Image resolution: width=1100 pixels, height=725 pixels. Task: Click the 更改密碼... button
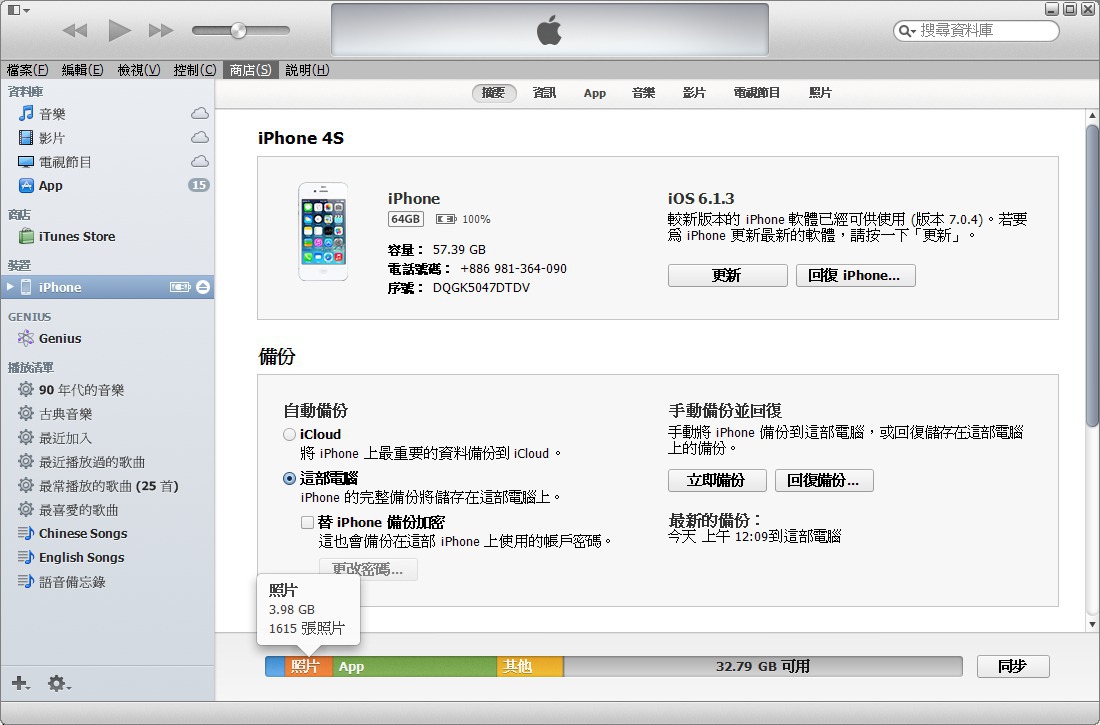[368, 569]
